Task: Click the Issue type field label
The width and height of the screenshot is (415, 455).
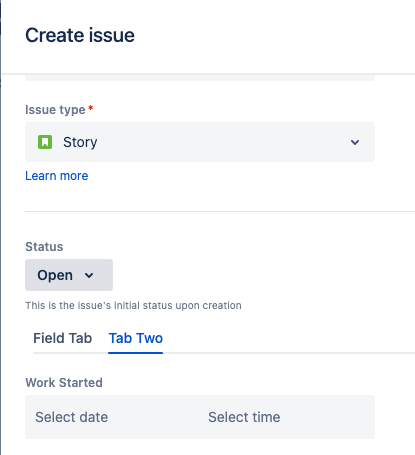Action: (x=55, y=110)
